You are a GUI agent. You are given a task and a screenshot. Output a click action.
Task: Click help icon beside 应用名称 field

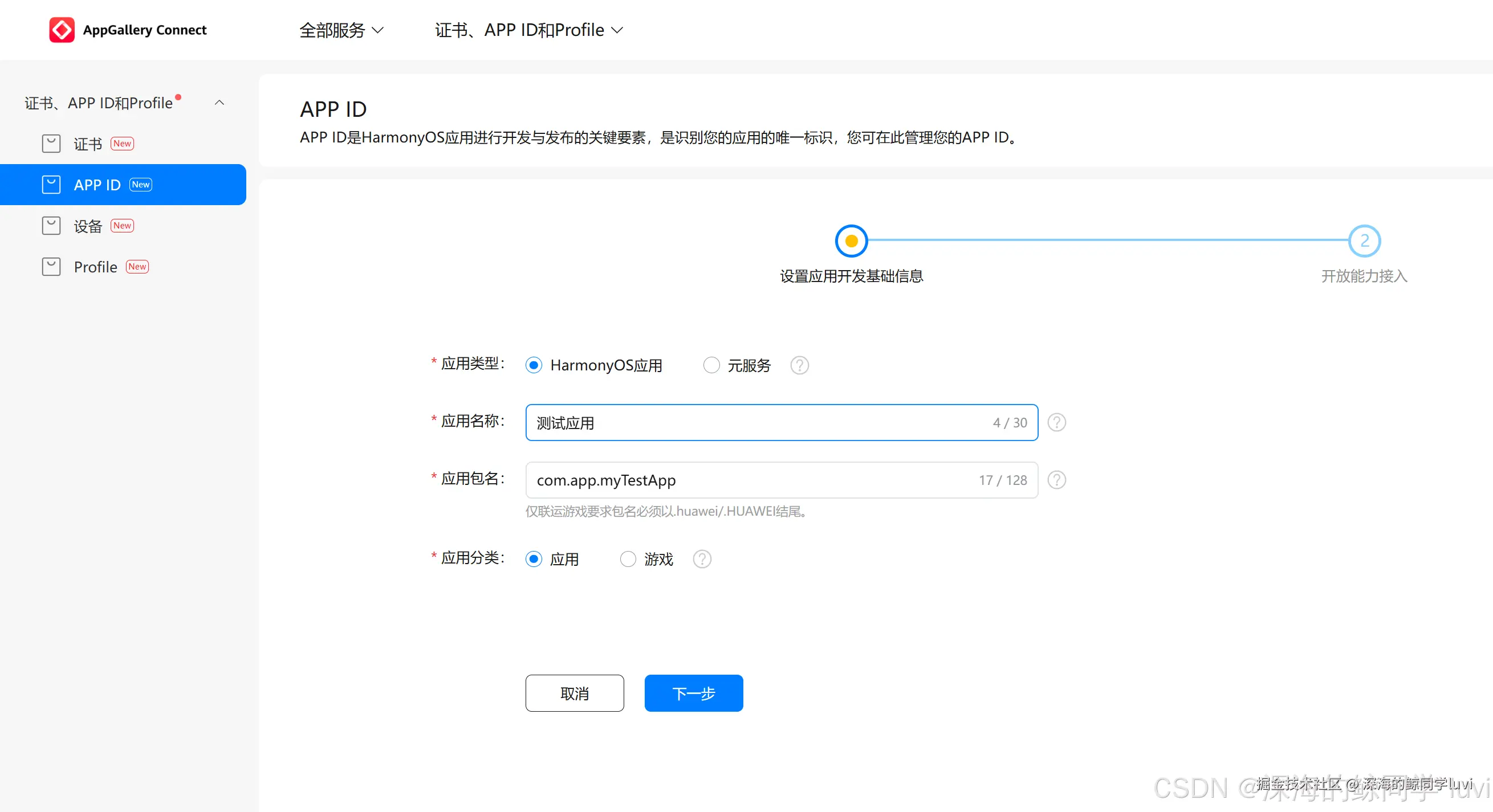coord(1056,423)
